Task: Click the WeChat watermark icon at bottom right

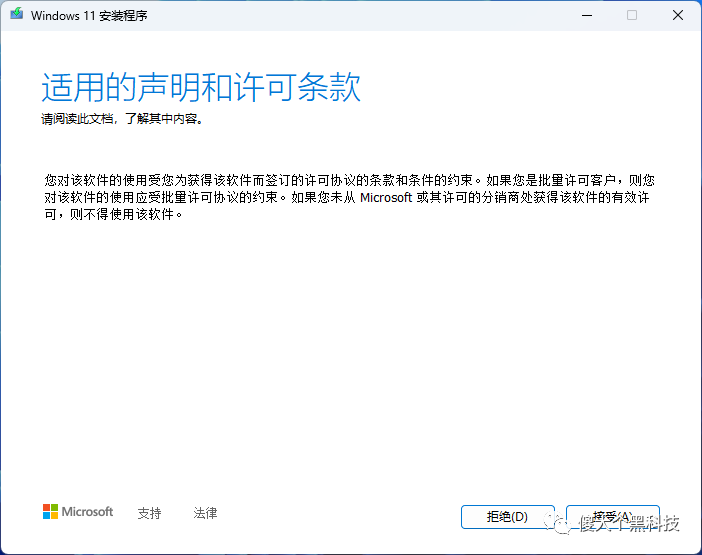Action: (x=554, y=523)
